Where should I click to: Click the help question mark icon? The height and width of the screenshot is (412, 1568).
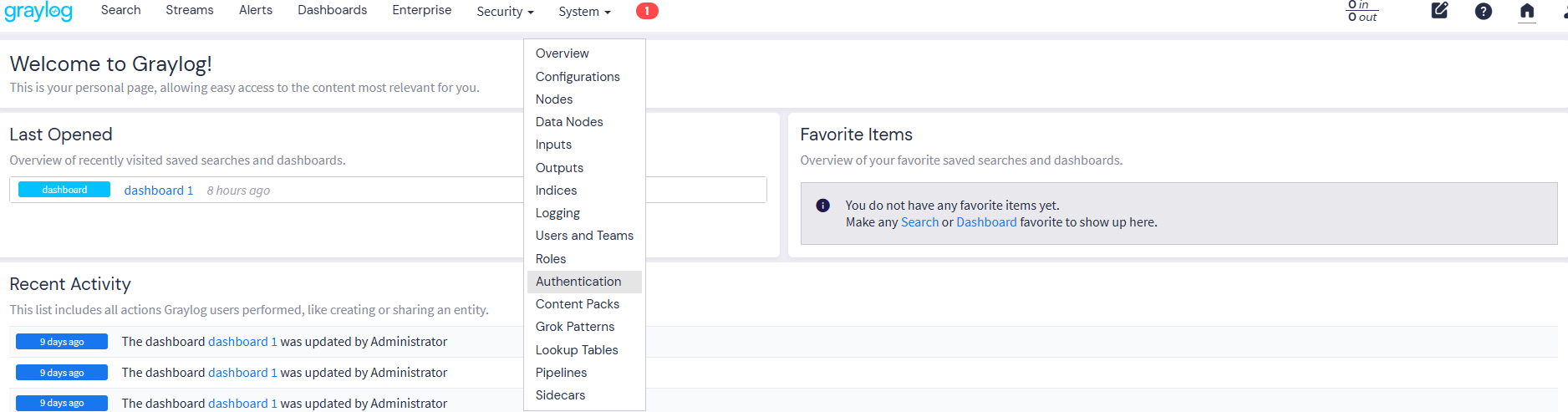pos(1483,11)
